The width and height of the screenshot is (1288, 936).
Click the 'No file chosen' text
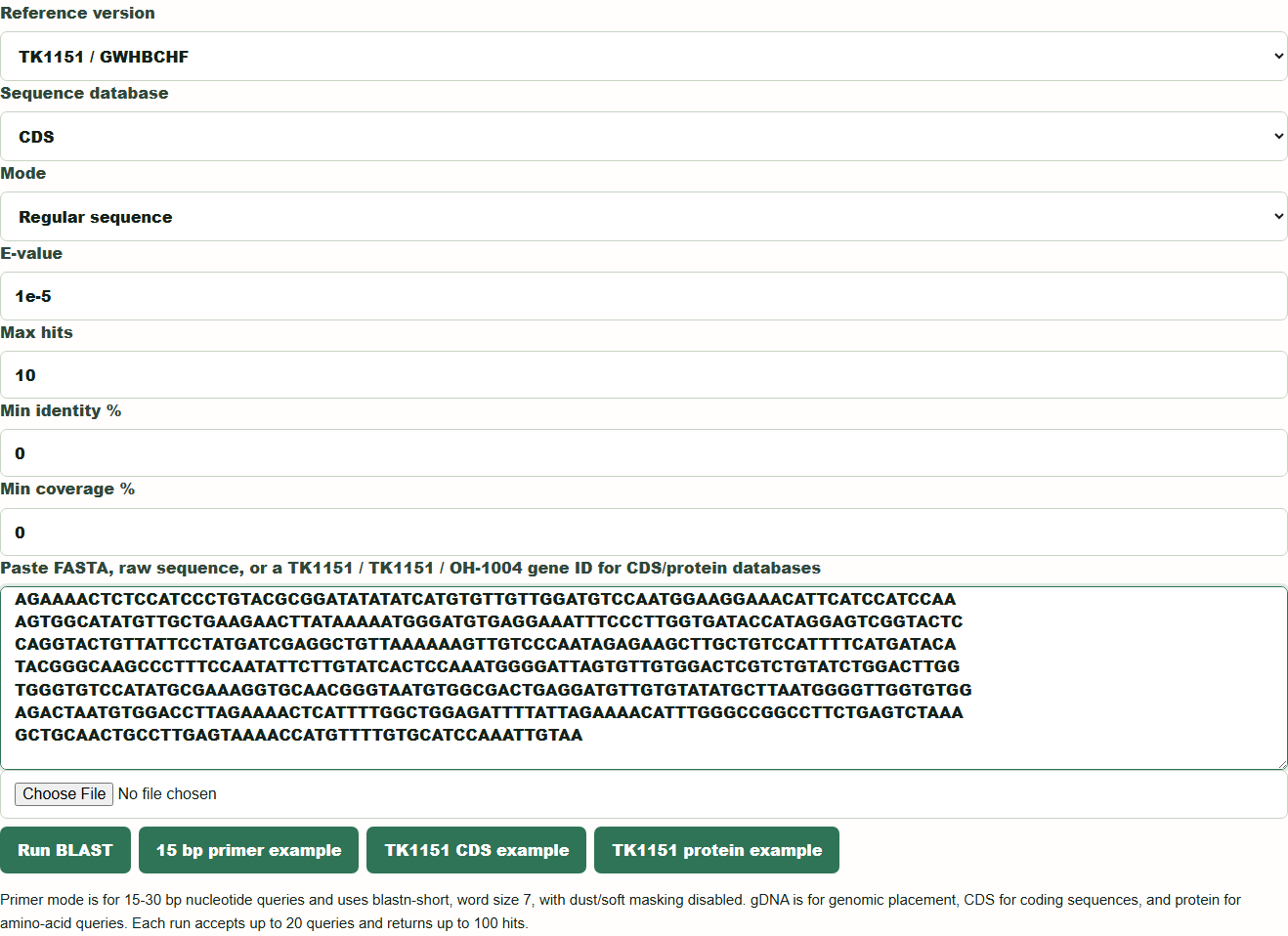pyautogui.click(x=167, y=794)
